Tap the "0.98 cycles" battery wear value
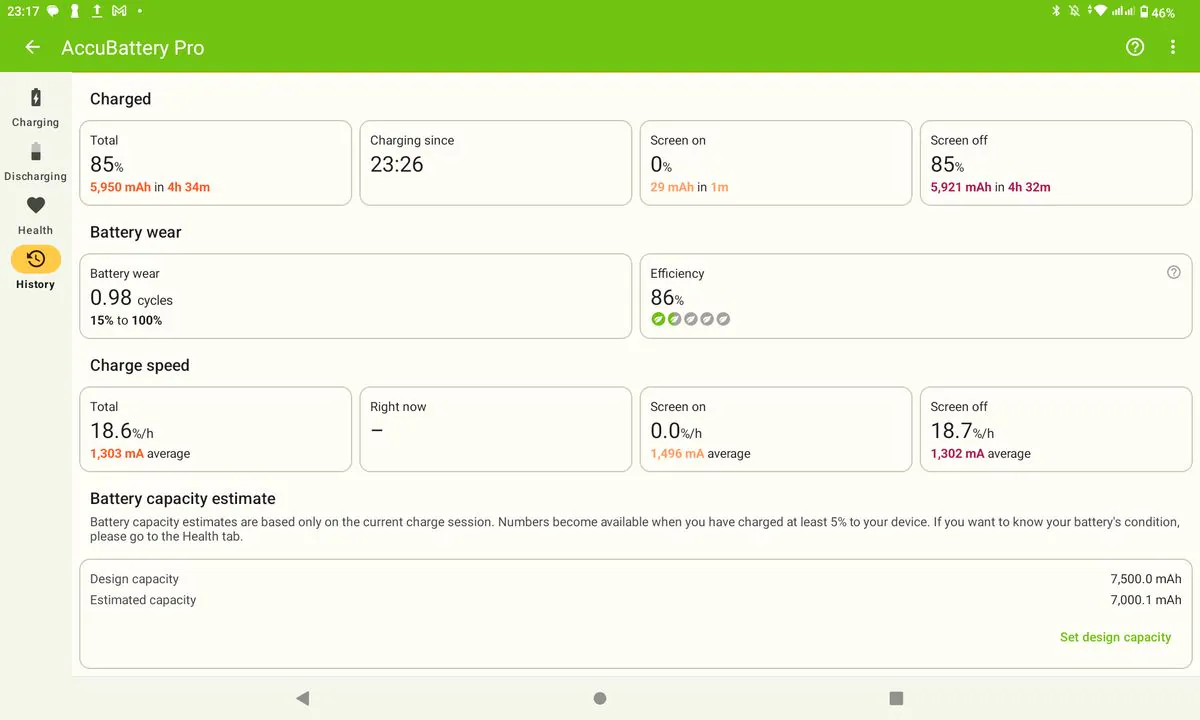 pos(131,298)
